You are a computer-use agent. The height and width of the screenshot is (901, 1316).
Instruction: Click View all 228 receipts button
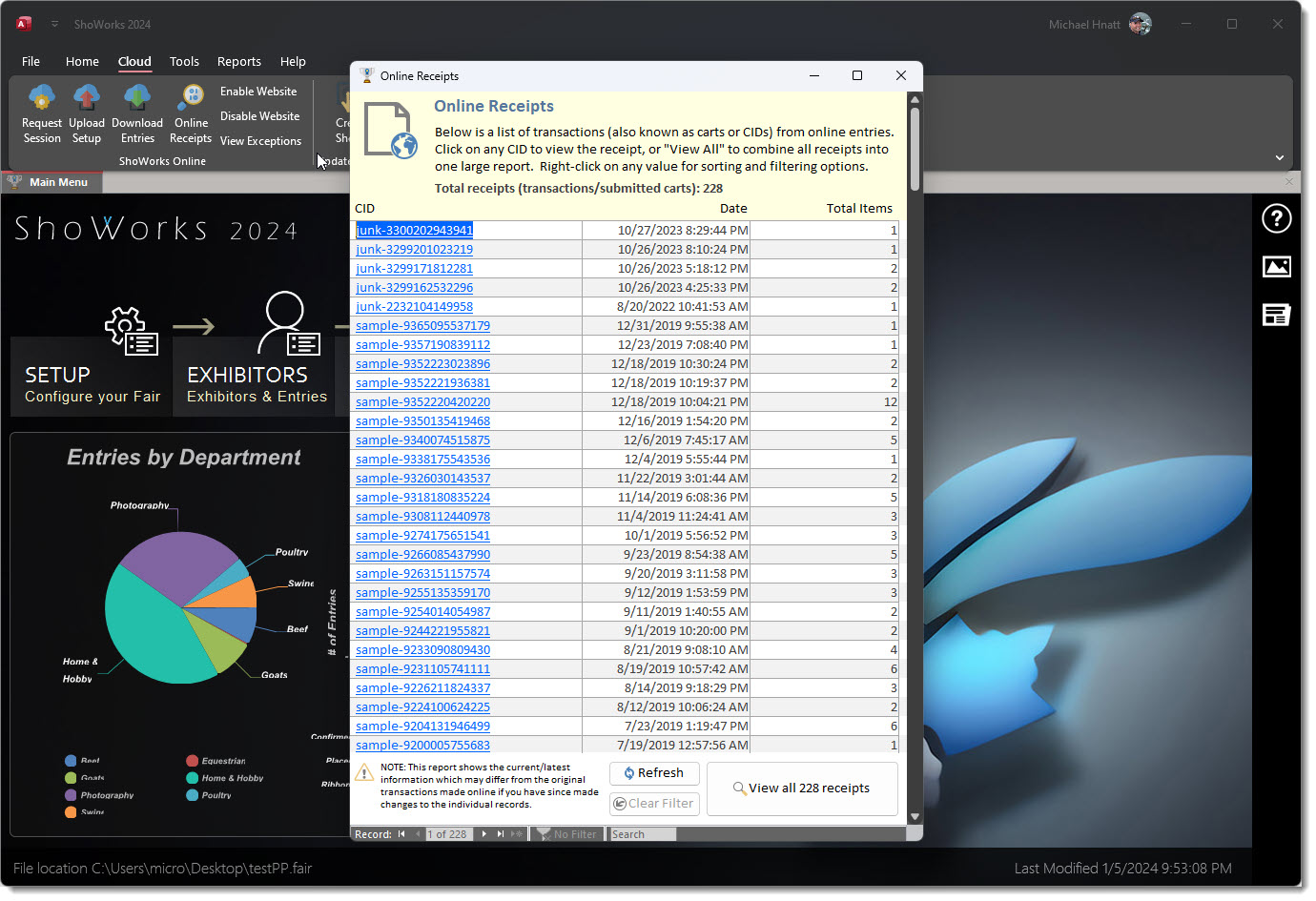point(801,788)
